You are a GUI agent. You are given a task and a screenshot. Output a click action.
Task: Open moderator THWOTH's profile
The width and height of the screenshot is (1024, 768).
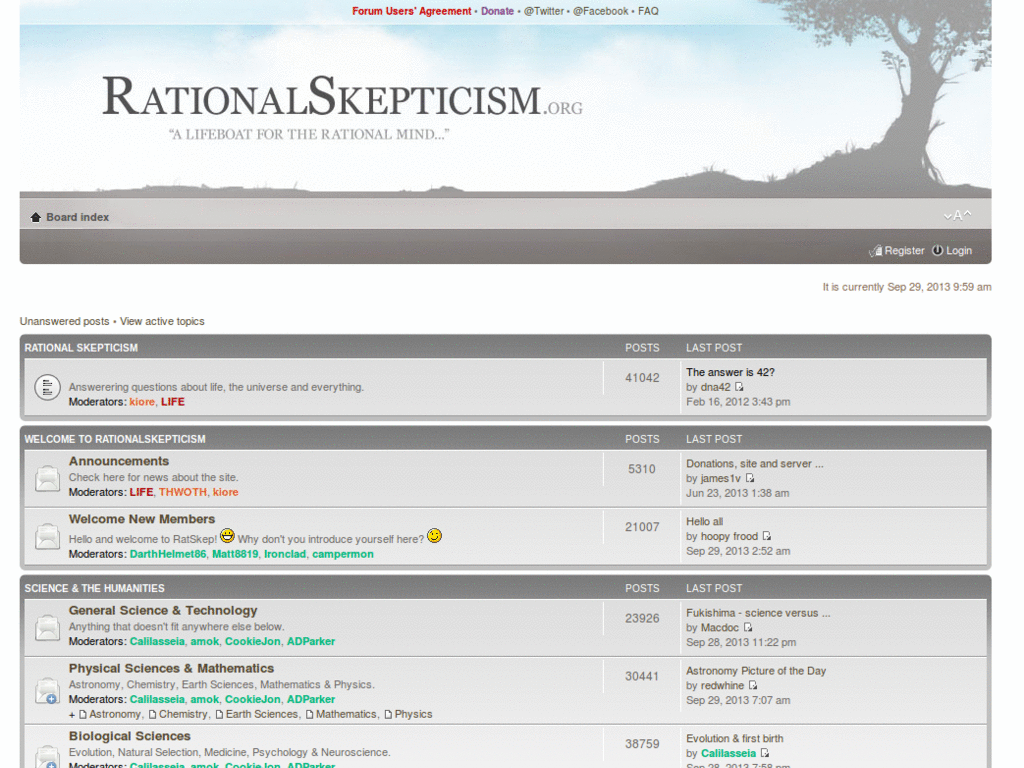(183, 492)
